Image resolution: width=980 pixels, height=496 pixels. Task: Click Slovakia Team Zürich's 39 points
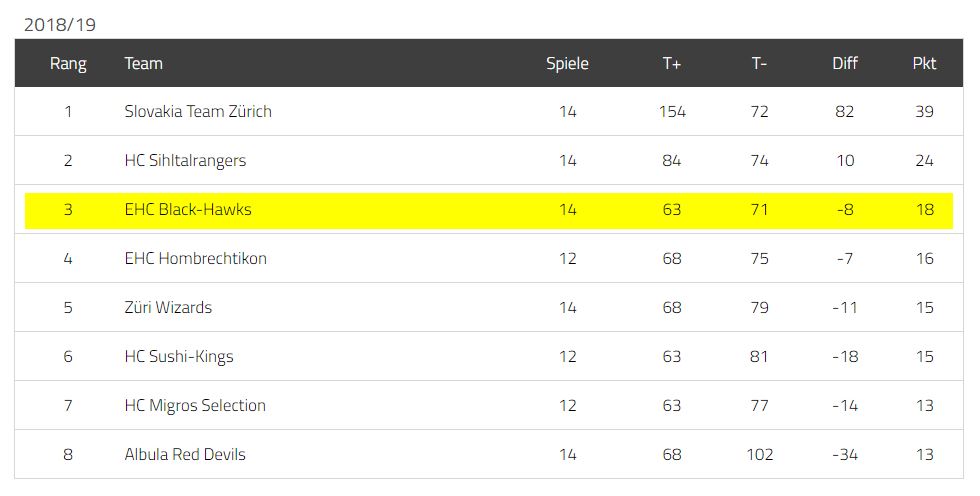point(924,111)
